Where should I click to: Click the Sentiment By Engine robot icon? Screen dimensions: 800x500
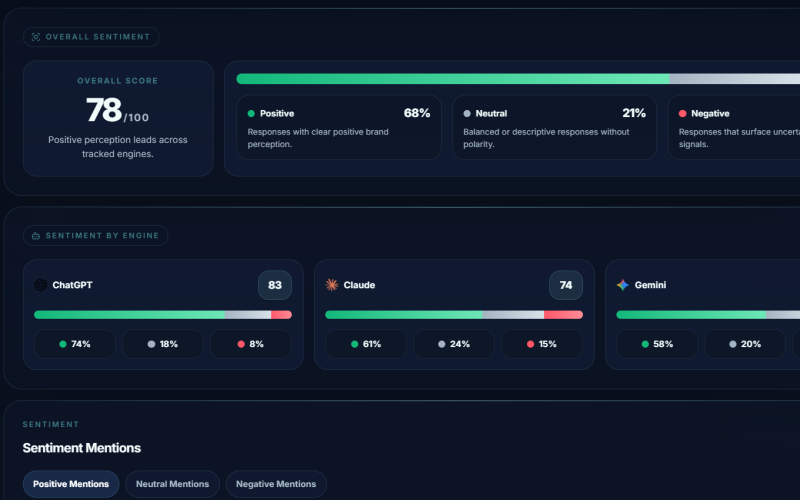click(x=36, y=236)
